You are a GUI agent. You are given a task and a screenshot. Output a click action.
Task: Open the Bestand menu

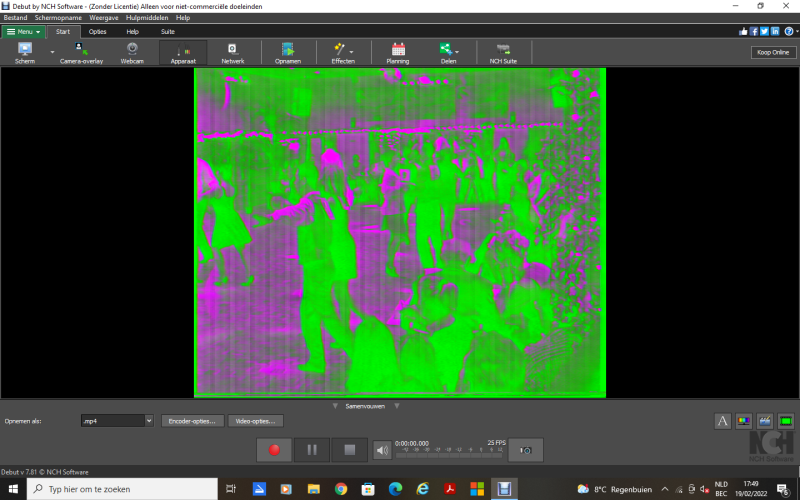(x=15, y=18)
